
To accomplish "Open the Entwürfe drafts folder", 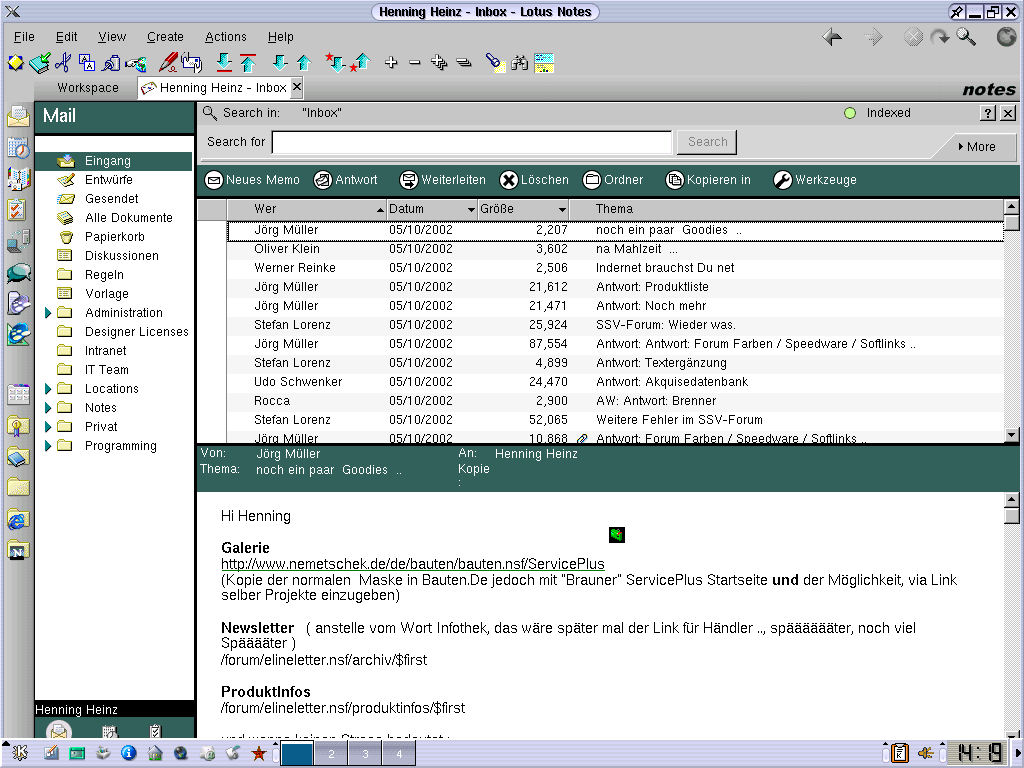I will [108, 180].
